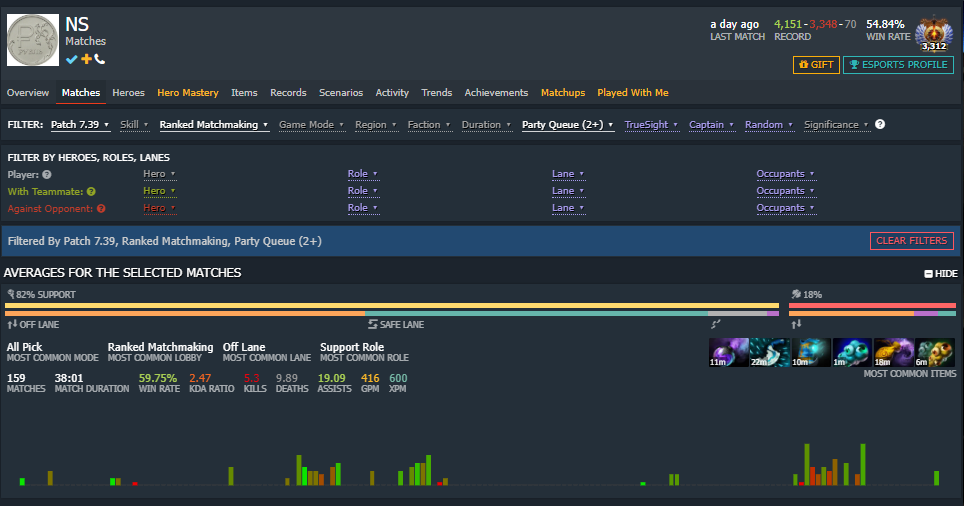Click the core role icon beside 18%
The width and height of the screenshot is (964, 506).
pos(796,294)
